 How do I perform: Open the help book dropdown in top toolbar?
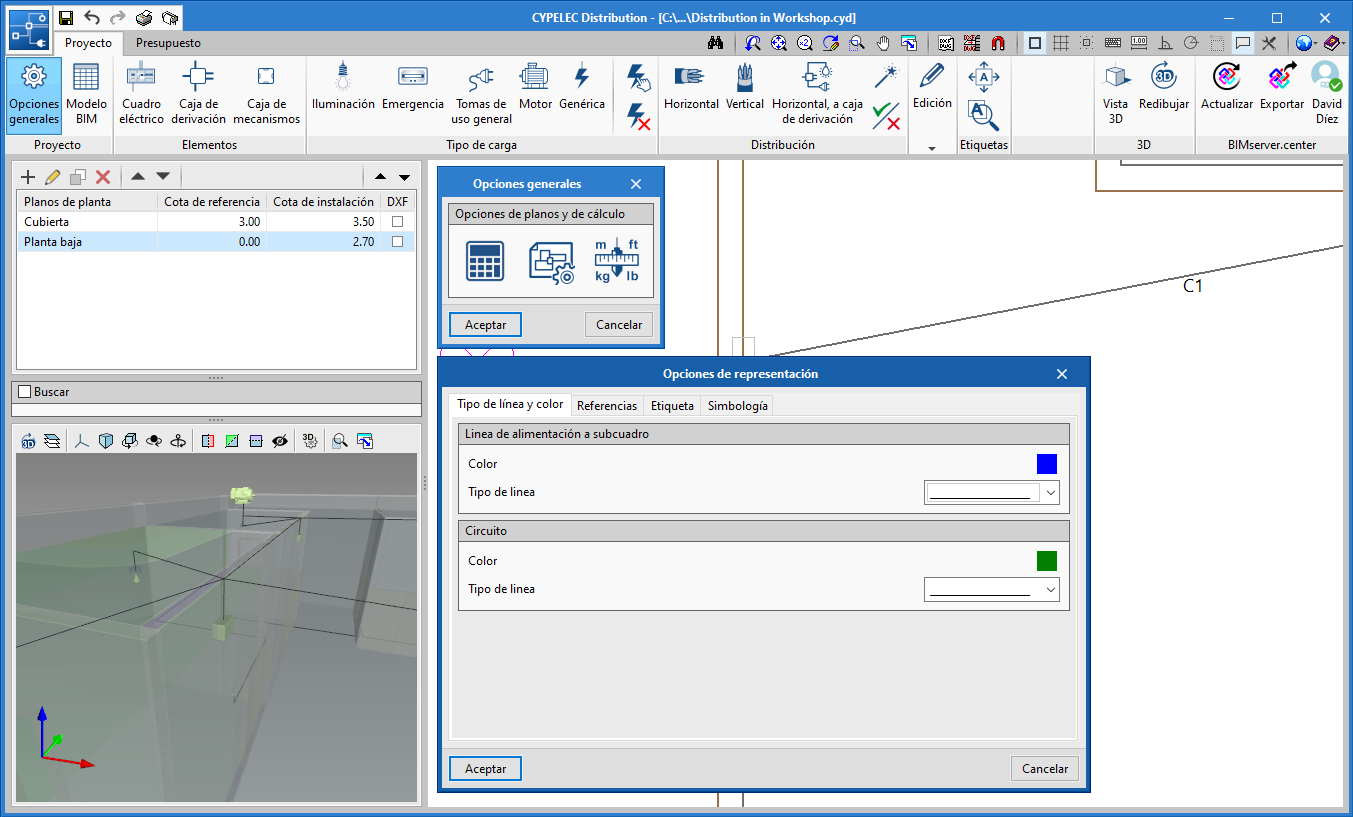1333,43
